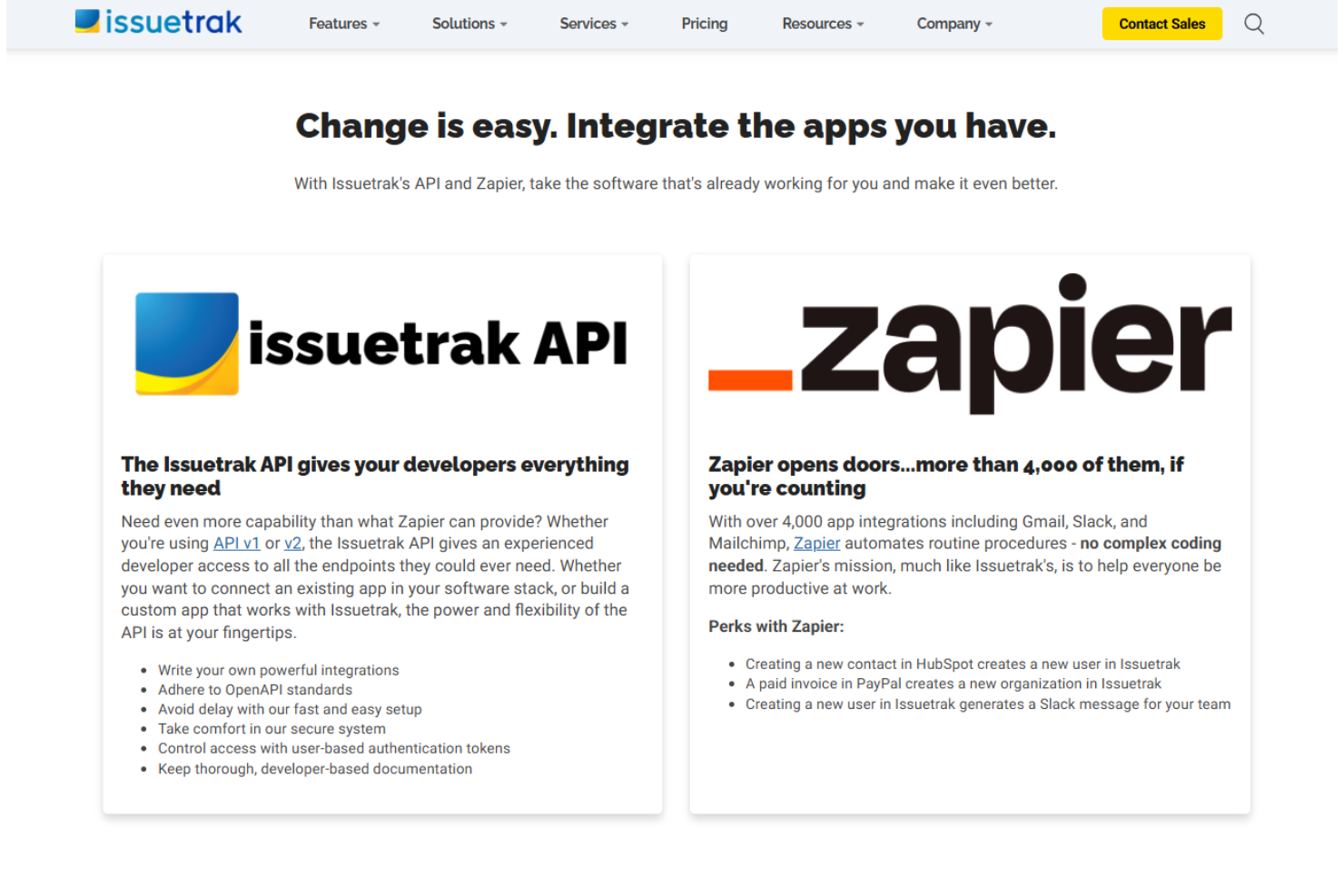This screenshot has height=896, width=1344.
Task: Expand the Resources dropdown menu
Action: [x=823, y=24]
